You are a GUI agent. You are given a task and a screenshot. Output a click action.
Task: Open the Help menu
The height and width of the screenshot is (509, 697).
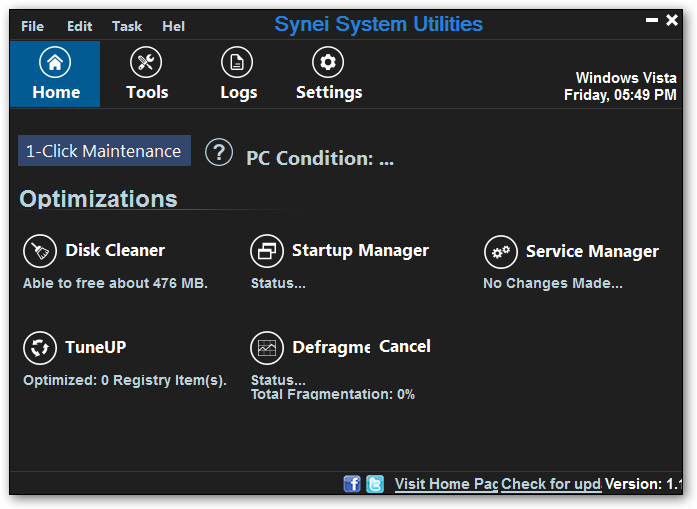[x=173, y=26]
